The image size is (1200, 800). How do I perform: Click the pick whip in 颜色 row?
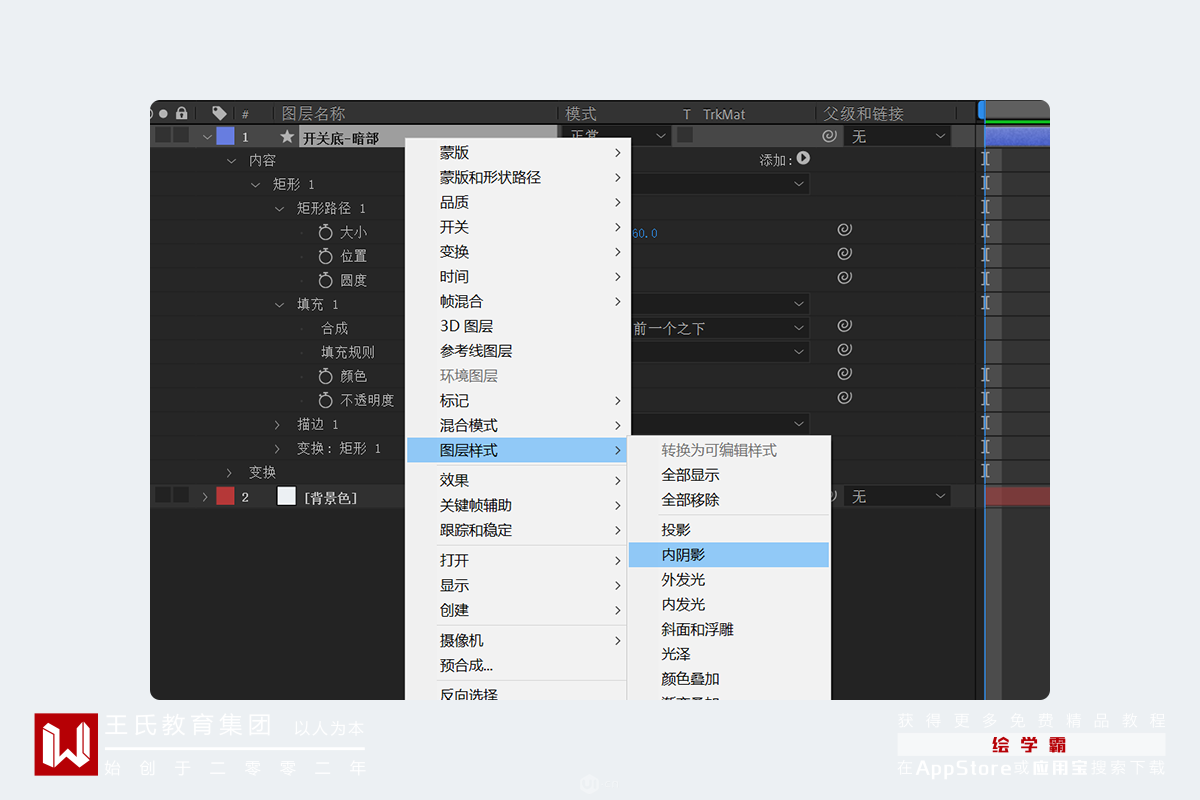click(845, 374)
